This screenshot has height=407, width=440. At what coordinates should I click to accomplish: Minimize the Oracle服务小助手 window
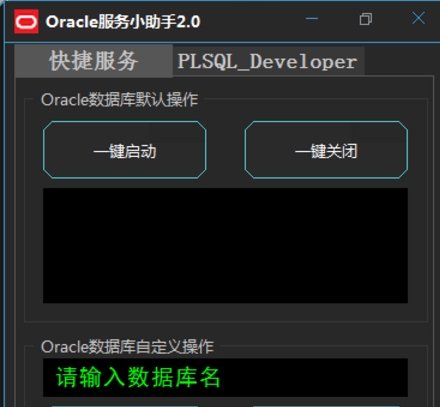[312, 19]
